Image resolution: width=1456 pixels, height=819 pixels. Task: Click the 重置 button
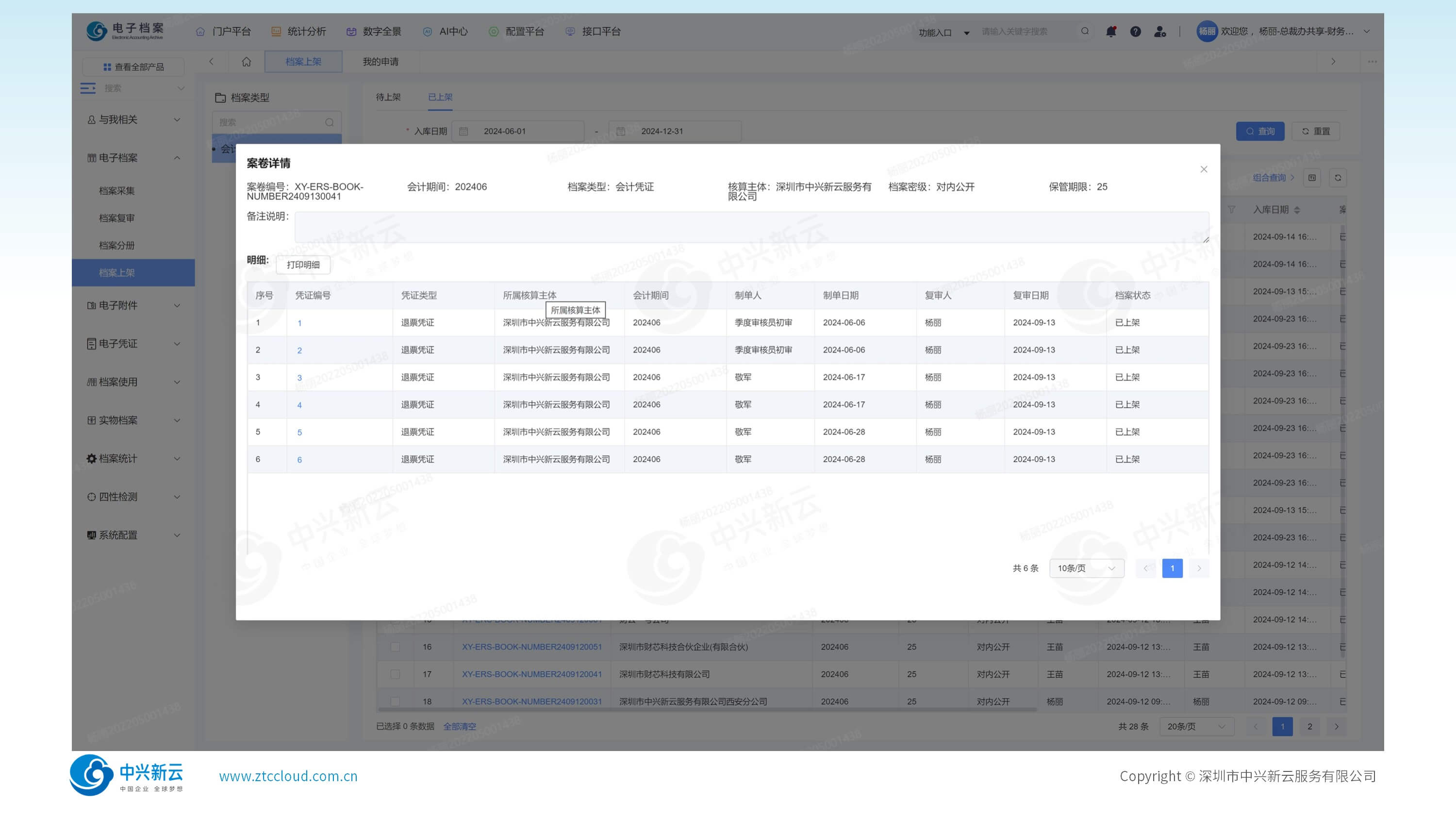[x=1316, y=131]
